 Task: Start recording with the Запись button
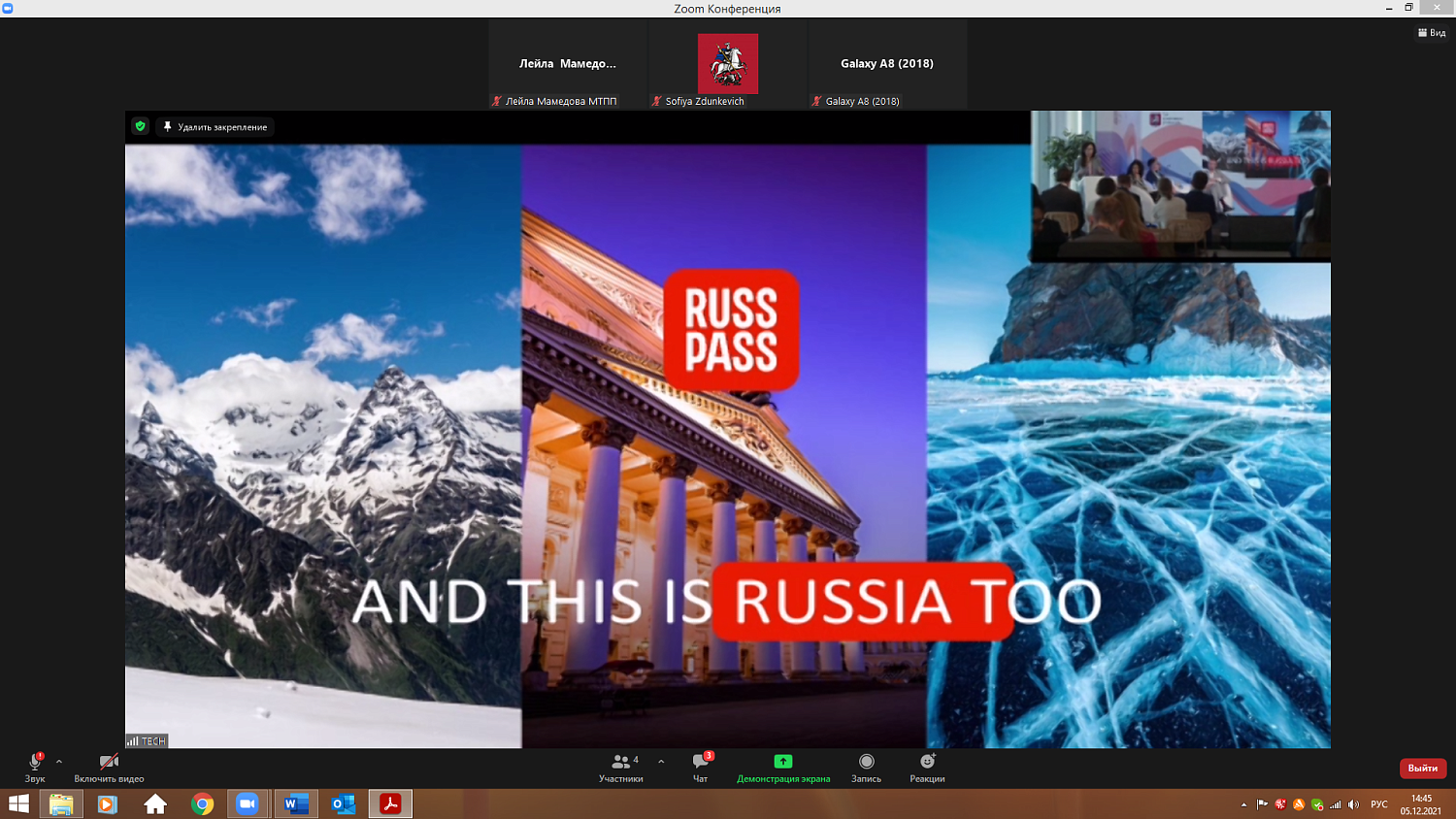pyautogui.click(x=867, y=767)
